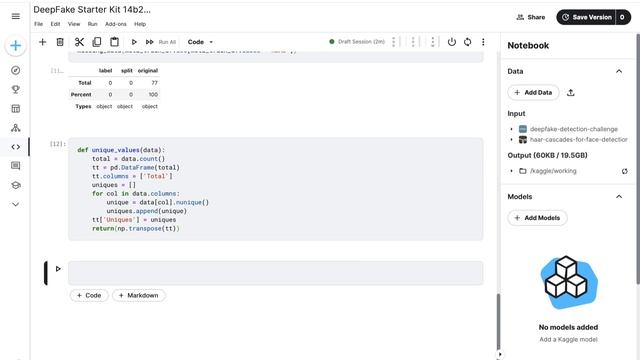Click the session power button icon
The height and width of the screenshot is (360, 640).
coord(451,42)
